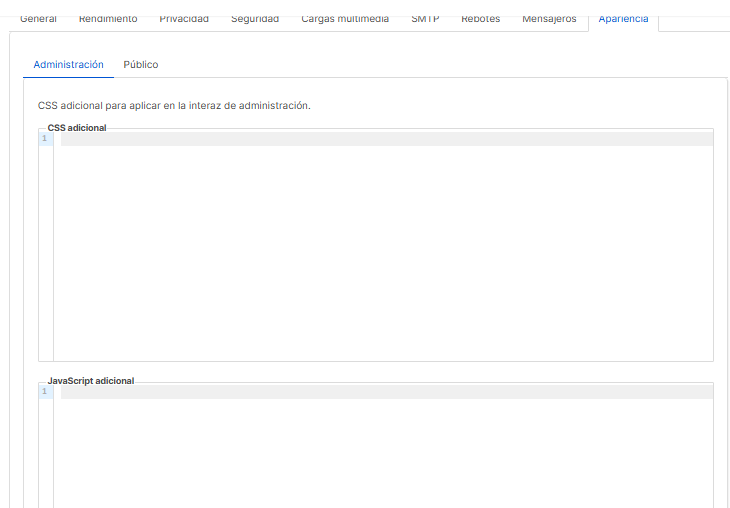Click the CSS adicional field label
The image size is (730, 508).
pyautogui.click(x=77, y=128)
